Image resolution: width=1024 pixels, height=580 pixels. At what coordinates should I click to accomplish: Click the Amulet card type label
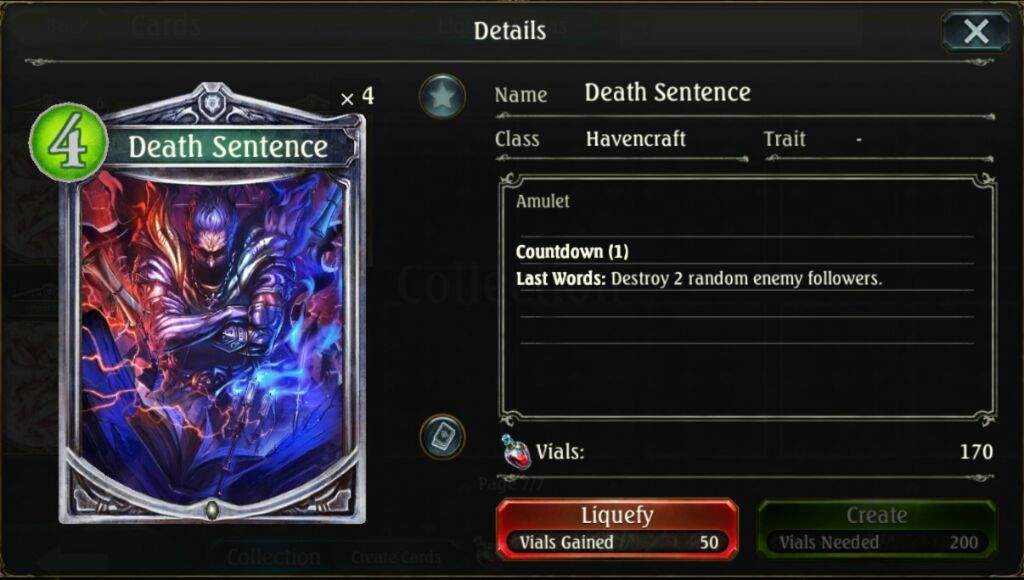[543, 201]
